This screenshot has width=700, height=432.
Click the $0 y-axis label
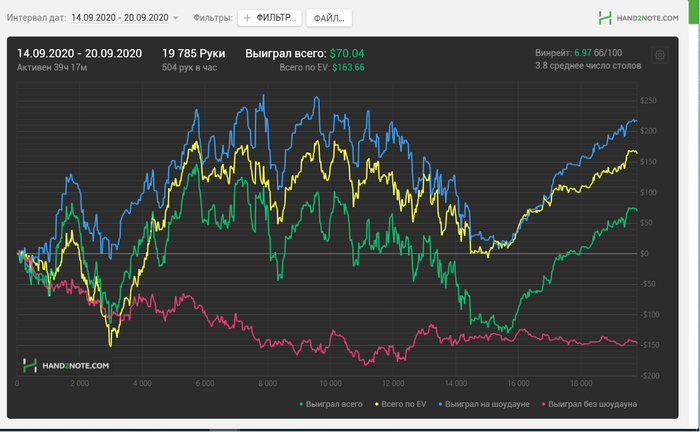tap(644, 253)
